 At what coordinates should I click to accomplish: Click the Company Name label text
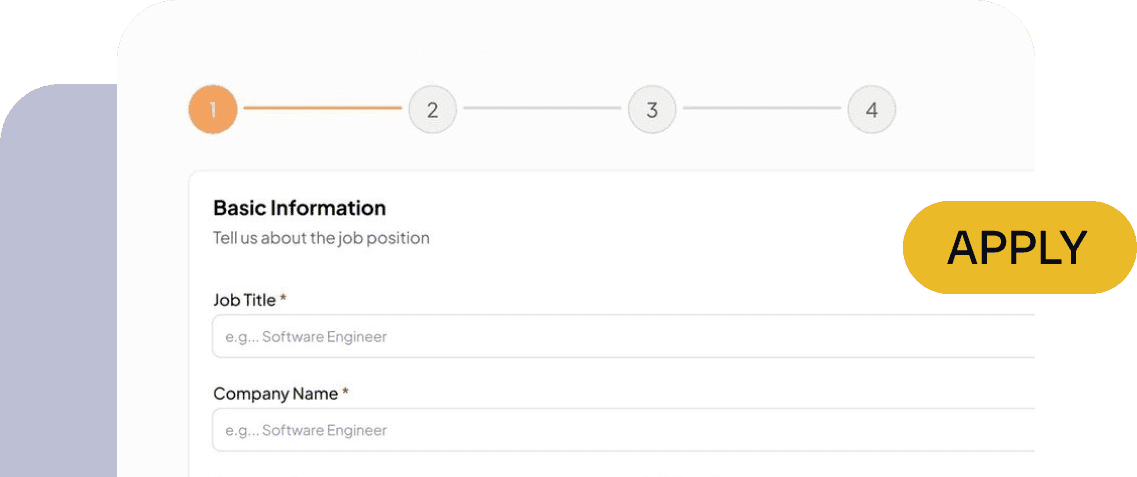coord(276,394)
